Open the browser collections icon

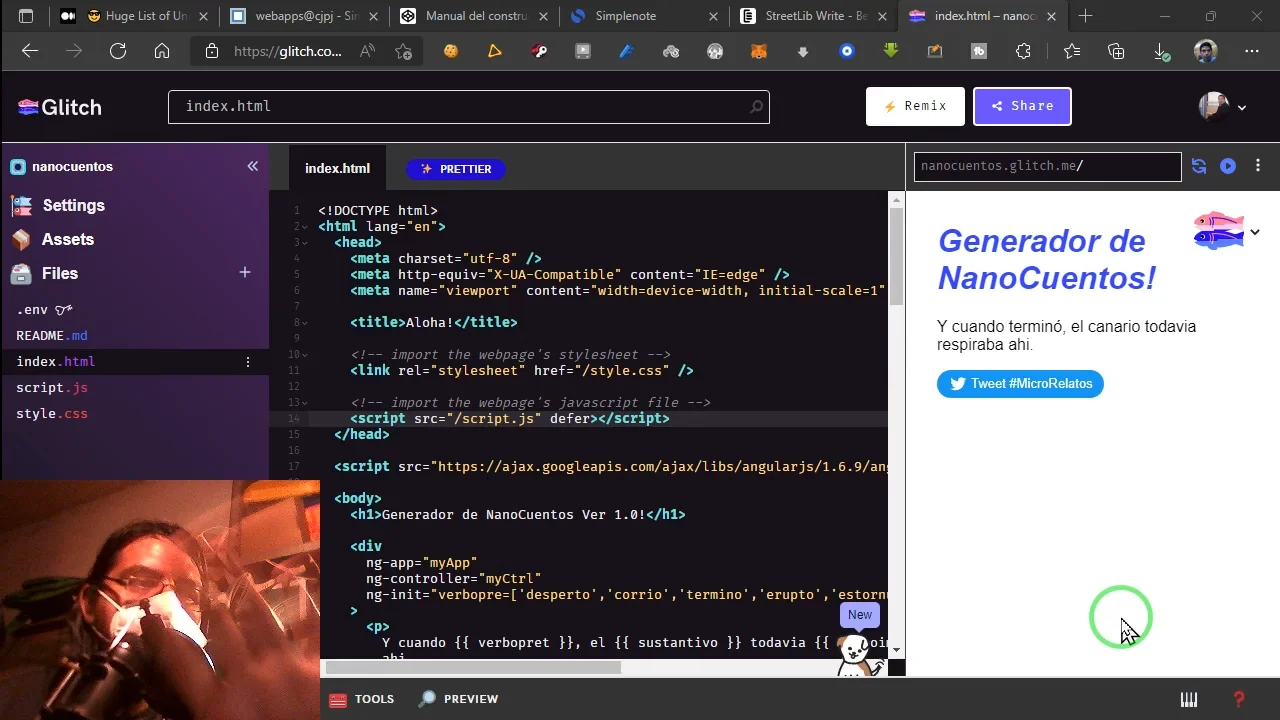(1116, 52)
